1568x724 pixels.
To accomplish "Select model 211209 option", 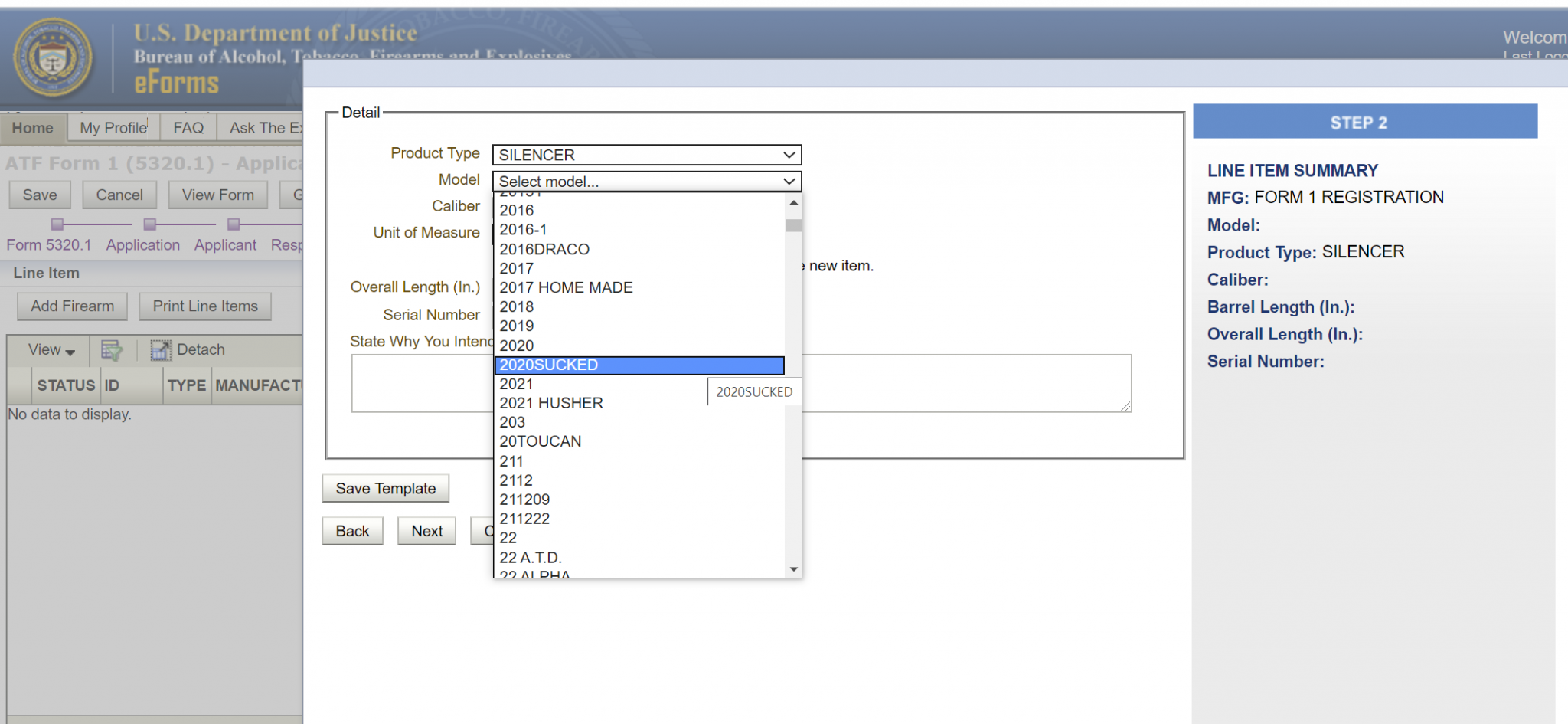I will click(x=639, y=500).
